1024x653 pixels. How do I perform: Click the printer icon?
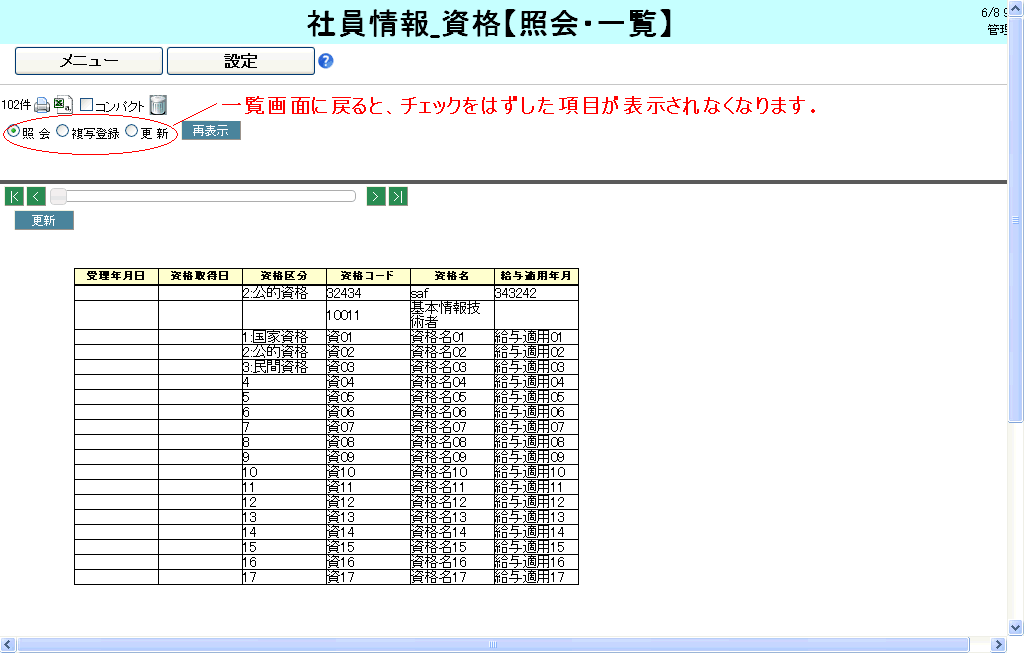(x=42, y=105)
